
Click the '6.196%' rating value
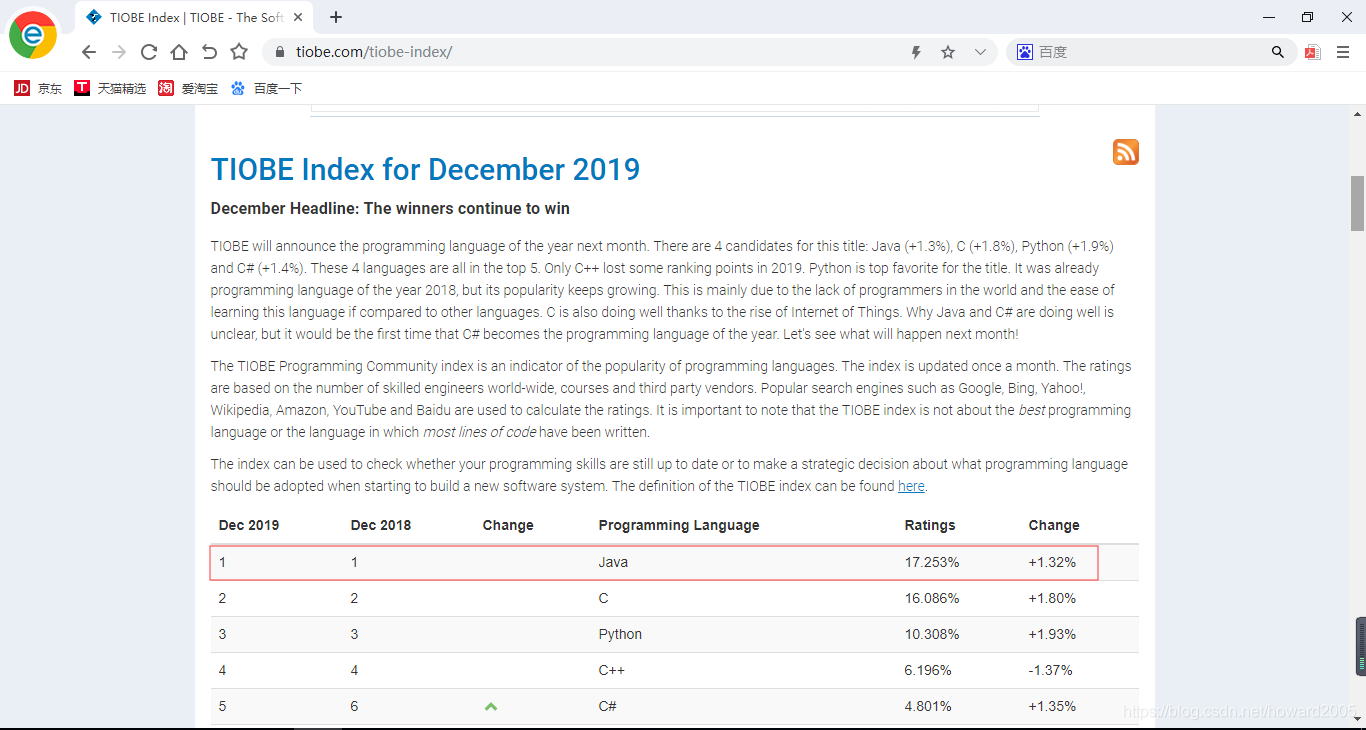coord(928,670)
